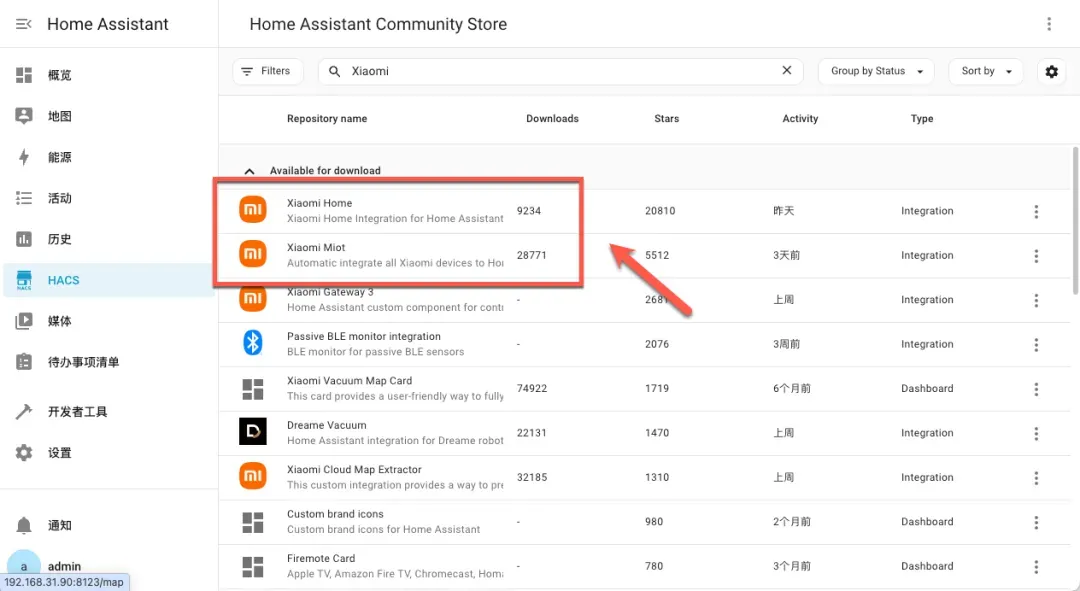
Task: Click the Passive BLE monitor Bluetooth icon
Action: (253, 344)
